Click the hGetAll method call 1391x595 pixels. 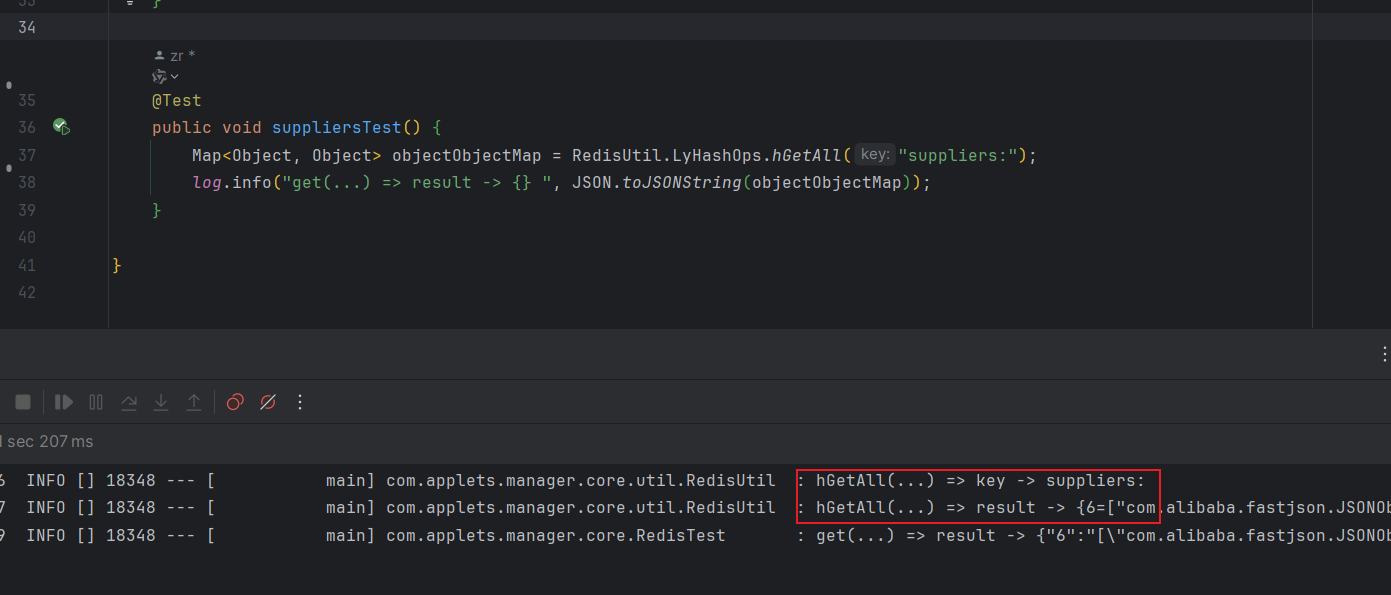pos(807,155)
